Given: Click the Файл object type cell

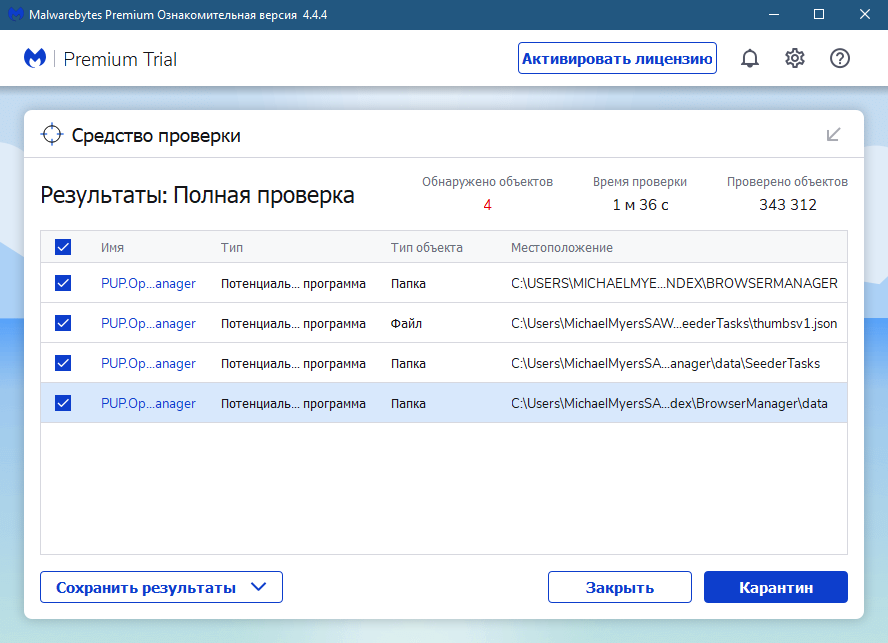Looking at the screenshot, I should 406,323.
